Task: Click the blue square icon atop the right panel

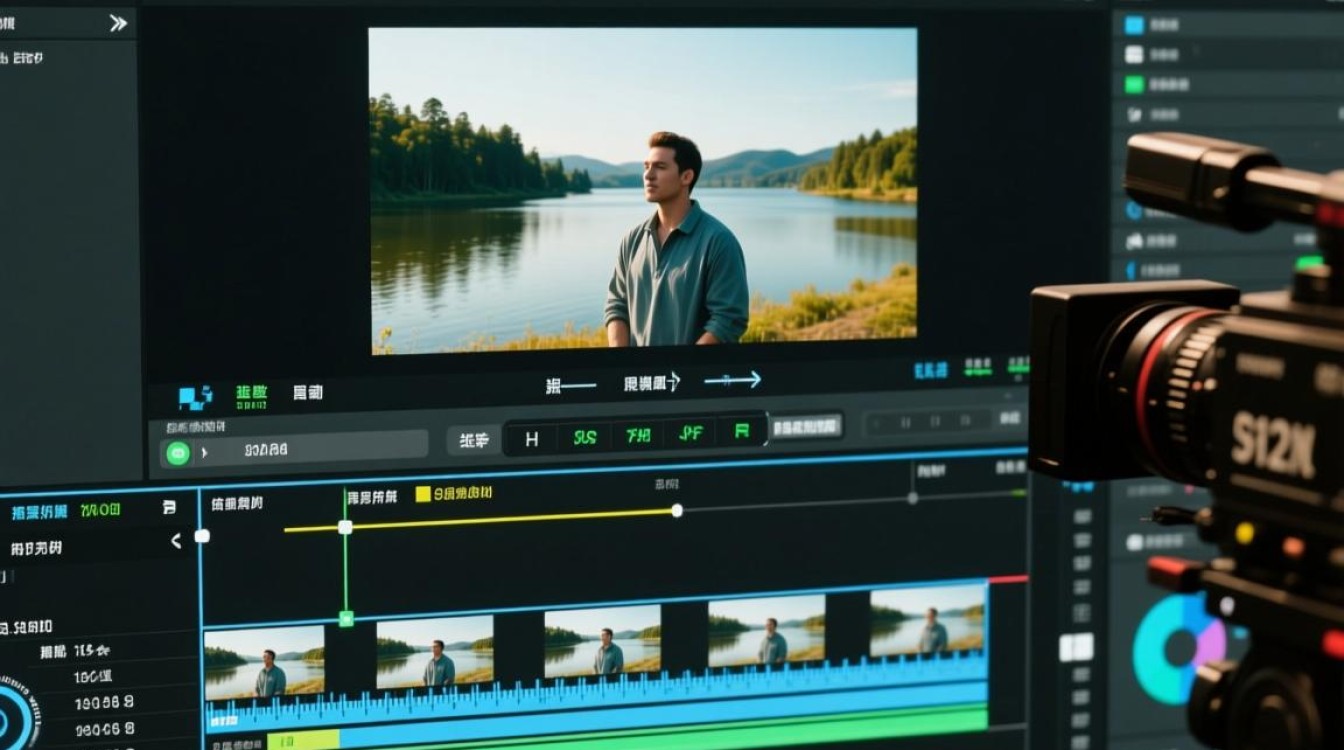Action: coord(1134,26)
